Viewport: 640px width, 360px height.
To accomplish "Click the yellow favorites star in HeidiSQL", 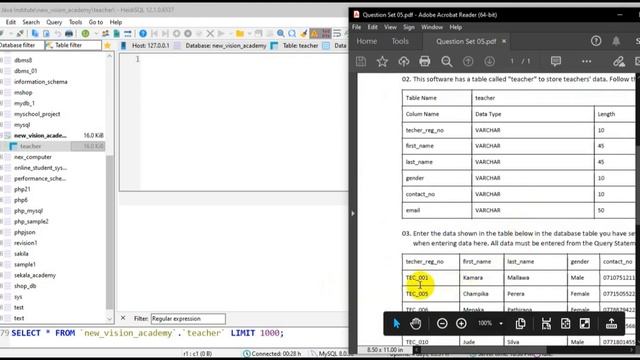I will [107, 45].
